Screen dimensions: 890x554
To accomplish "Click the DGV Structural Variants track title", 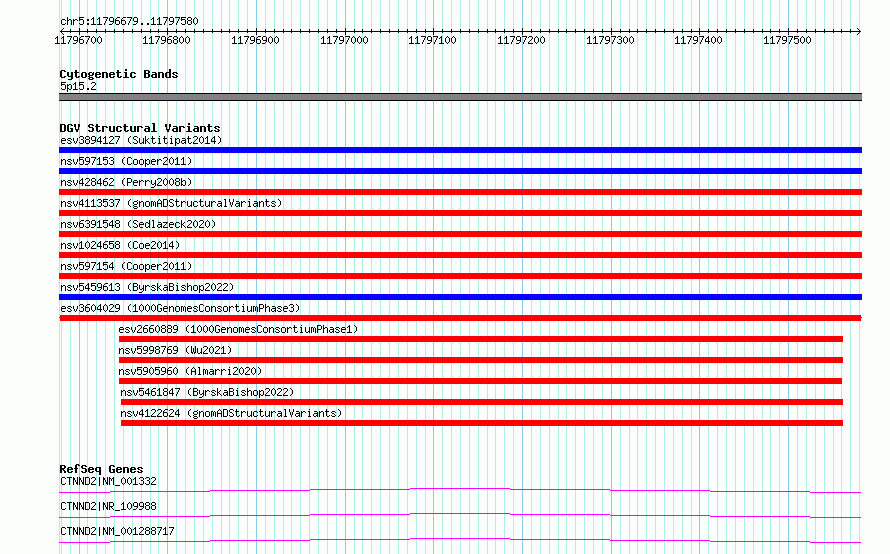I will (x=140, y=128).
